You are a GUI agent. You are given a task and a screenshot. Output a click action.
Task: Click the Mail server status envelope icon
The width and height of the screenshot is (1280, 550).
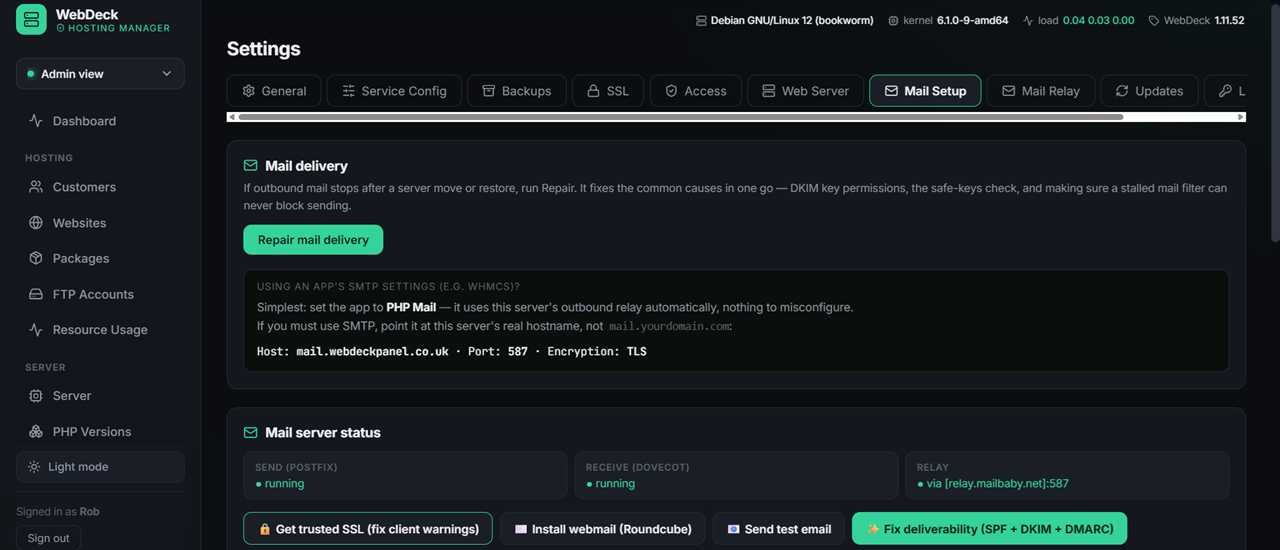[251, 433]
